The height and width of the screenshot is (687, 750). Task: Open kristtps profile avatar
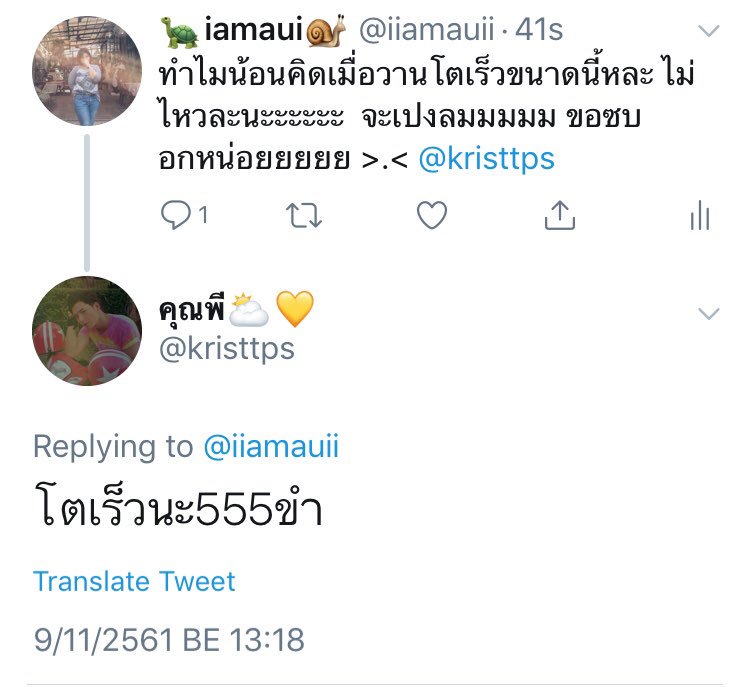(x=87, y=331)
